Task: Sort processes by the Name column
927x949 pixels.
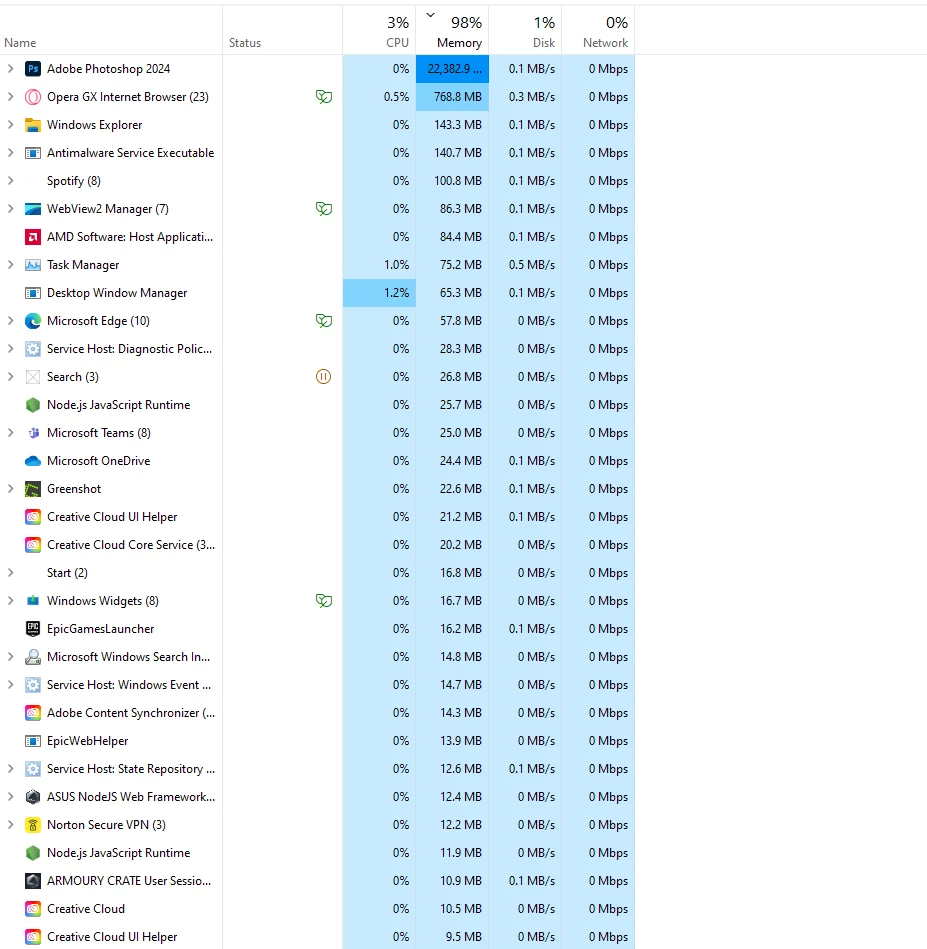Action: [111, 31]
